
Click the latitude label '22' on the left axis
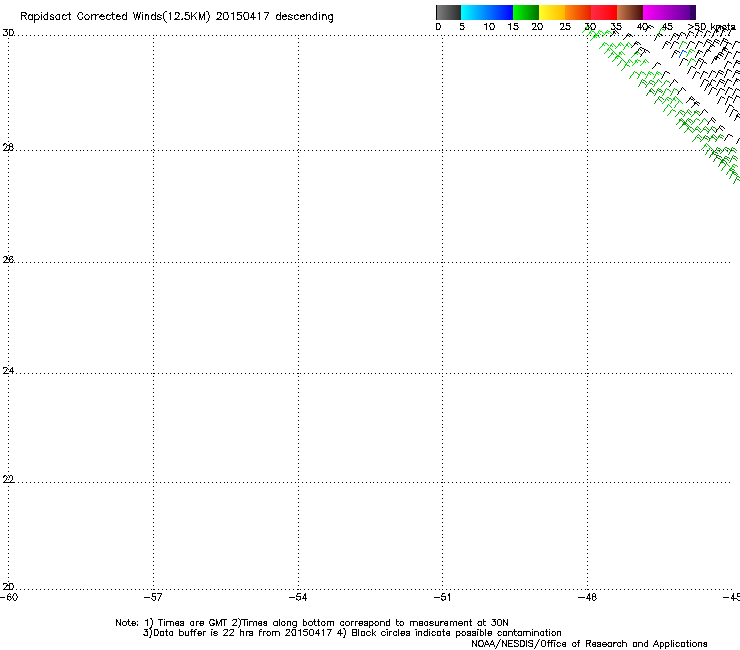pos(8,479)
